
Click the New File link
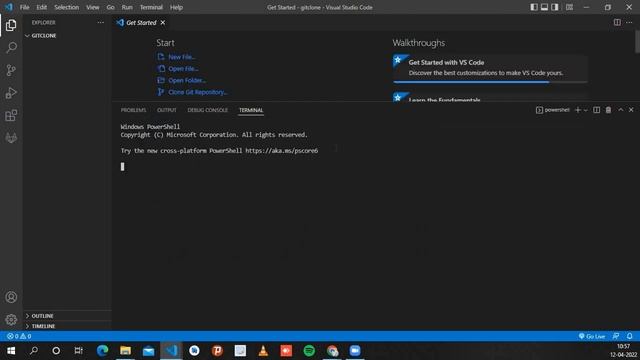[x=182, y=57]
